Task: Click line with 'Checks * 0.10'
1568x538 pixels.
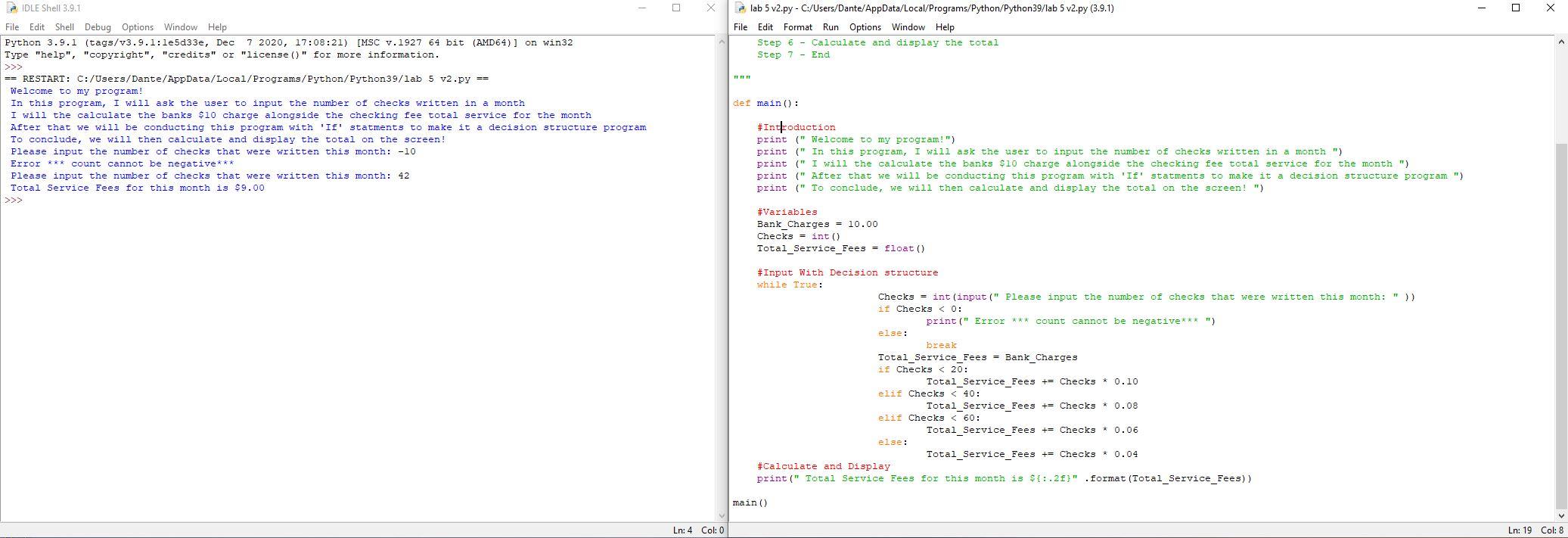Action: click(x=1032, y=381)
